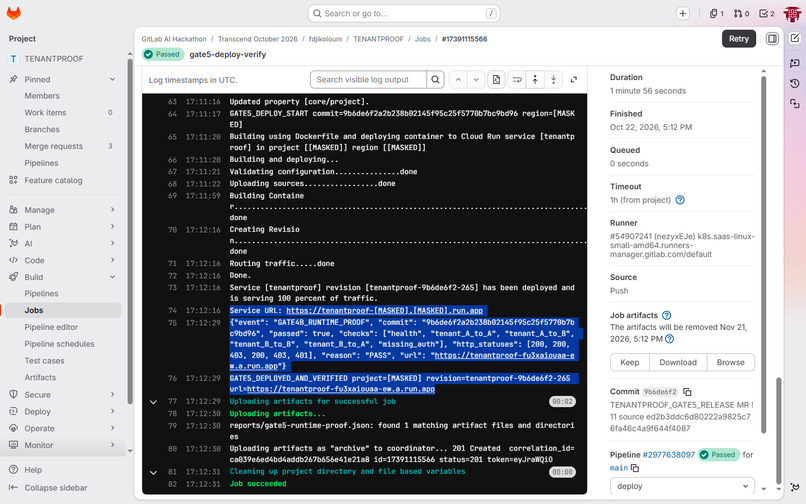Screen dimensions: 806x504
Task: Click the Search or go to field
Action: 404,14
